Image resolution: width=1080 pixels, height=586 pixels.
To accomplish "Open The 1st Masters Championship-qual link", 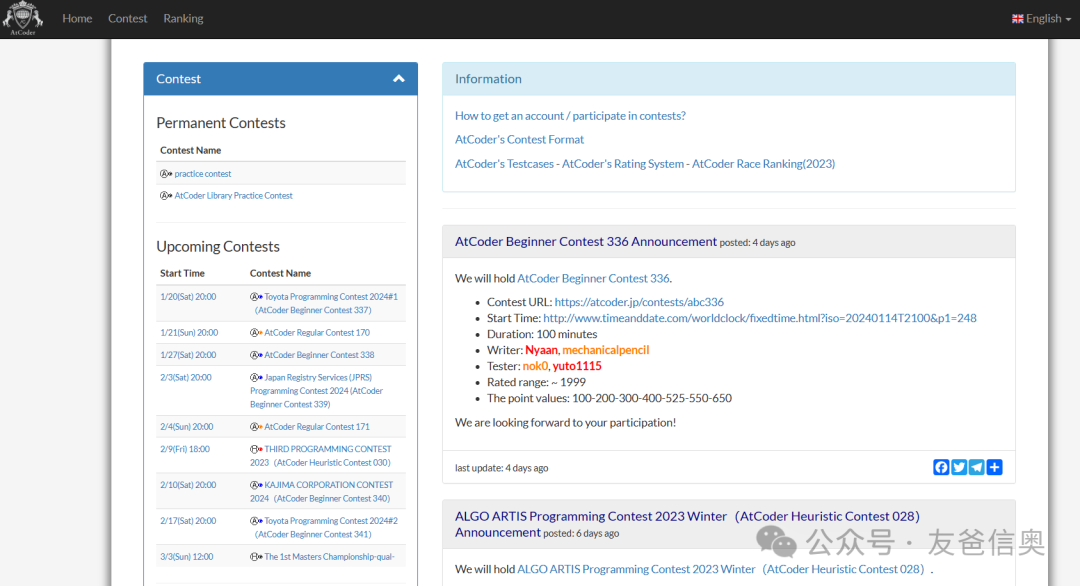I will 329,556.
